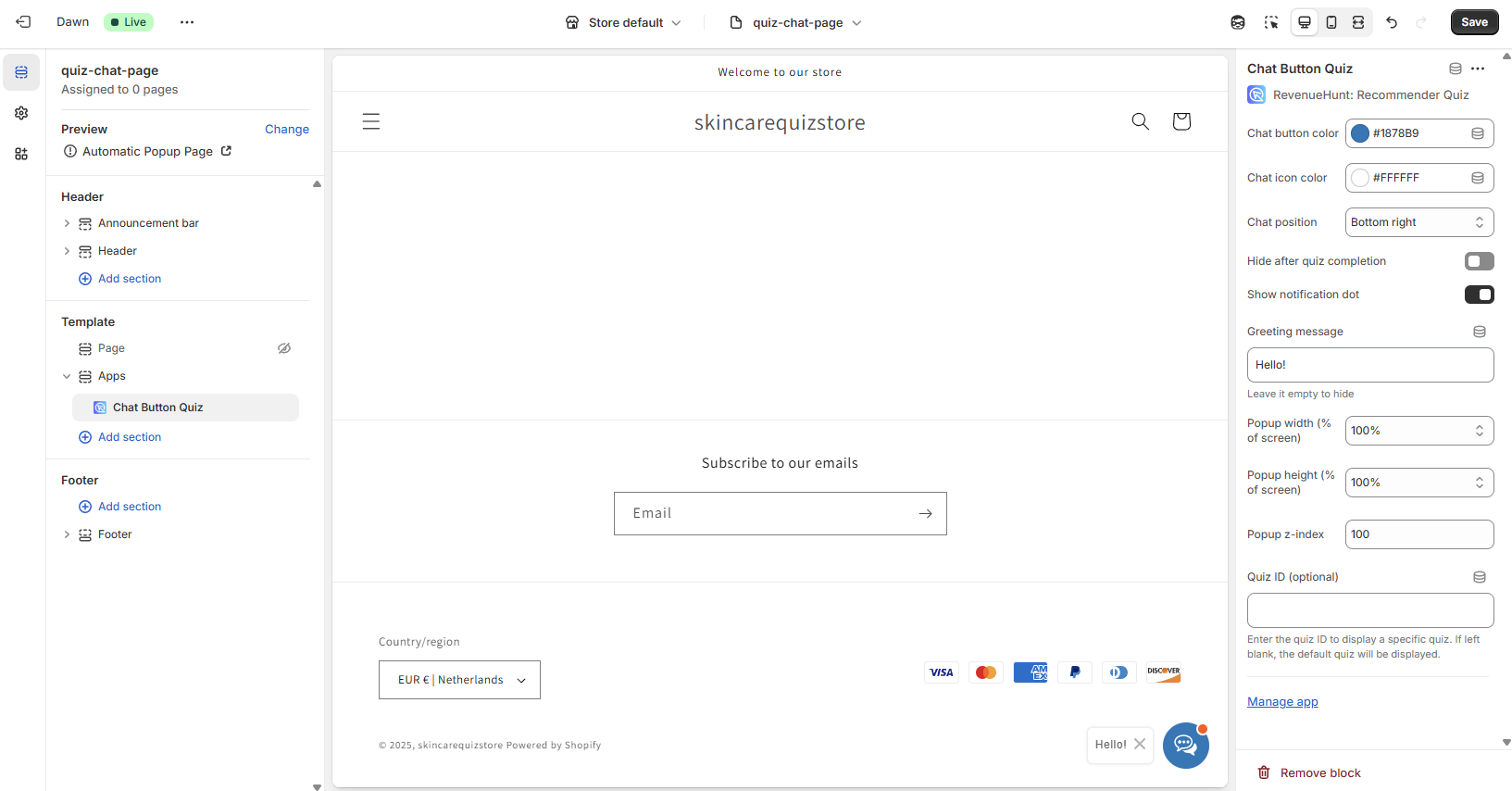Disable Show notification dot toggle
Screen dimensions: 1512x791
click(x=1479, y=295)
